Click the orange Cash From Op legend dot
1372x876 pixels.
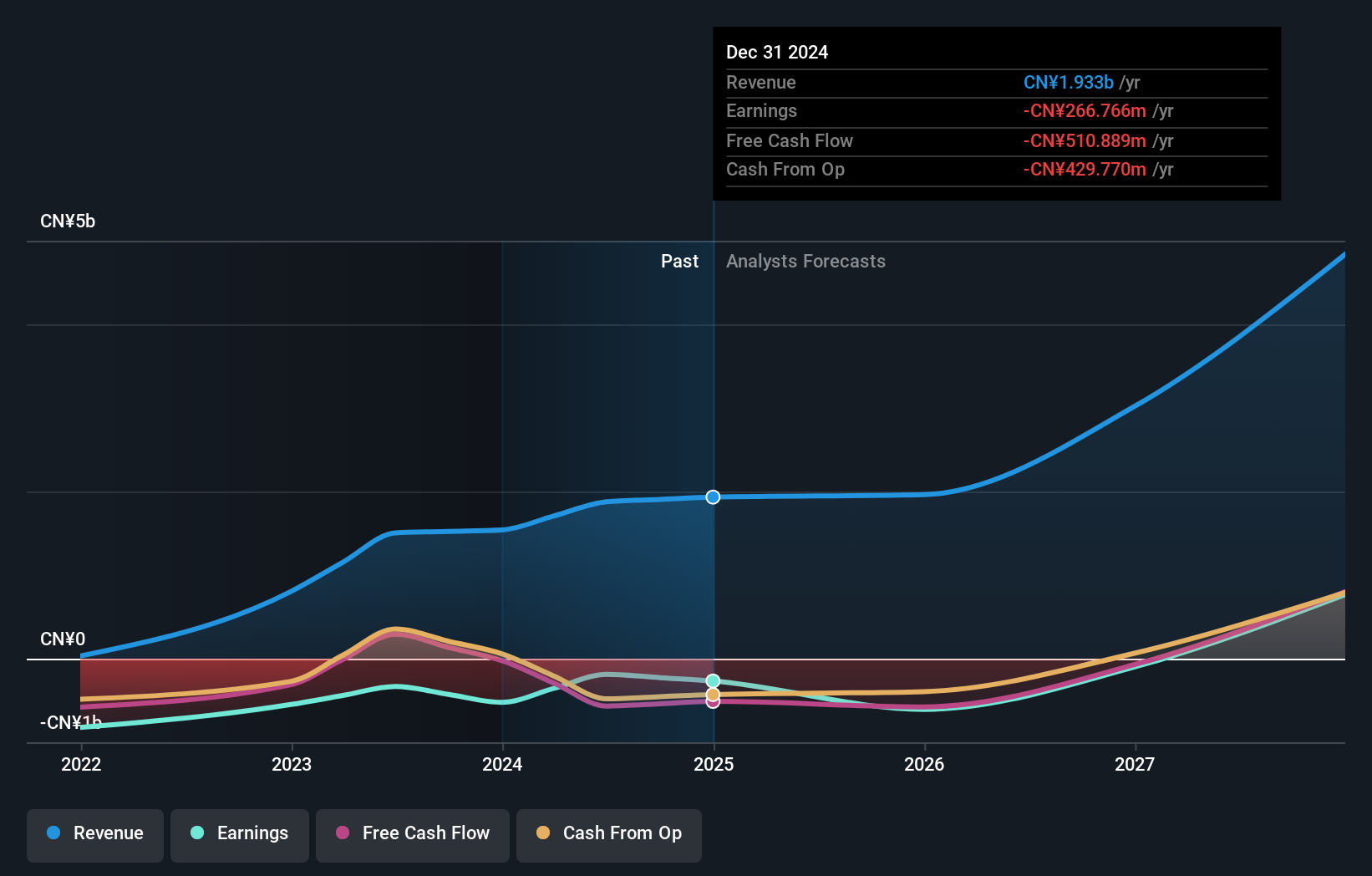[543, 833]
